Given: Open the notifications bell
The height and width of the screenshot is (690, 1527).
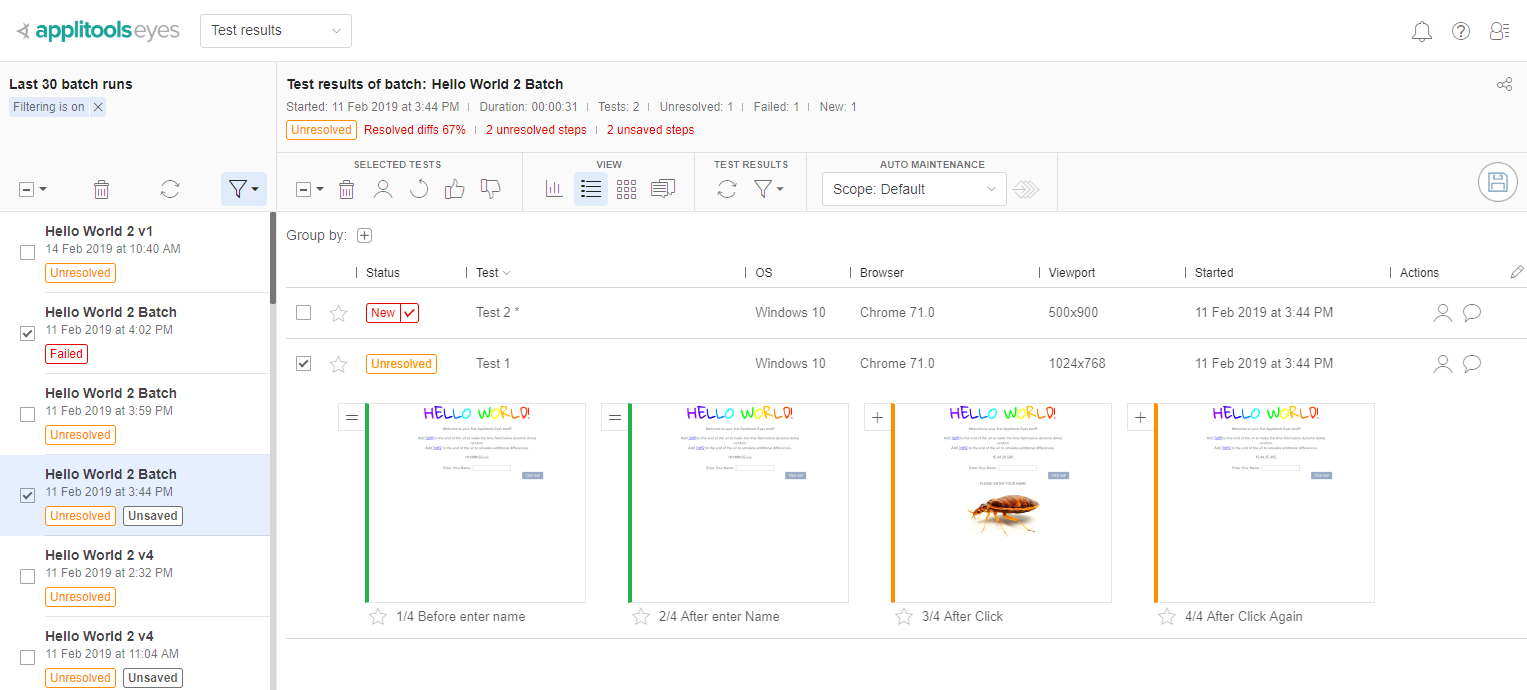Looking at the screenshot, I should [1421, 31].
